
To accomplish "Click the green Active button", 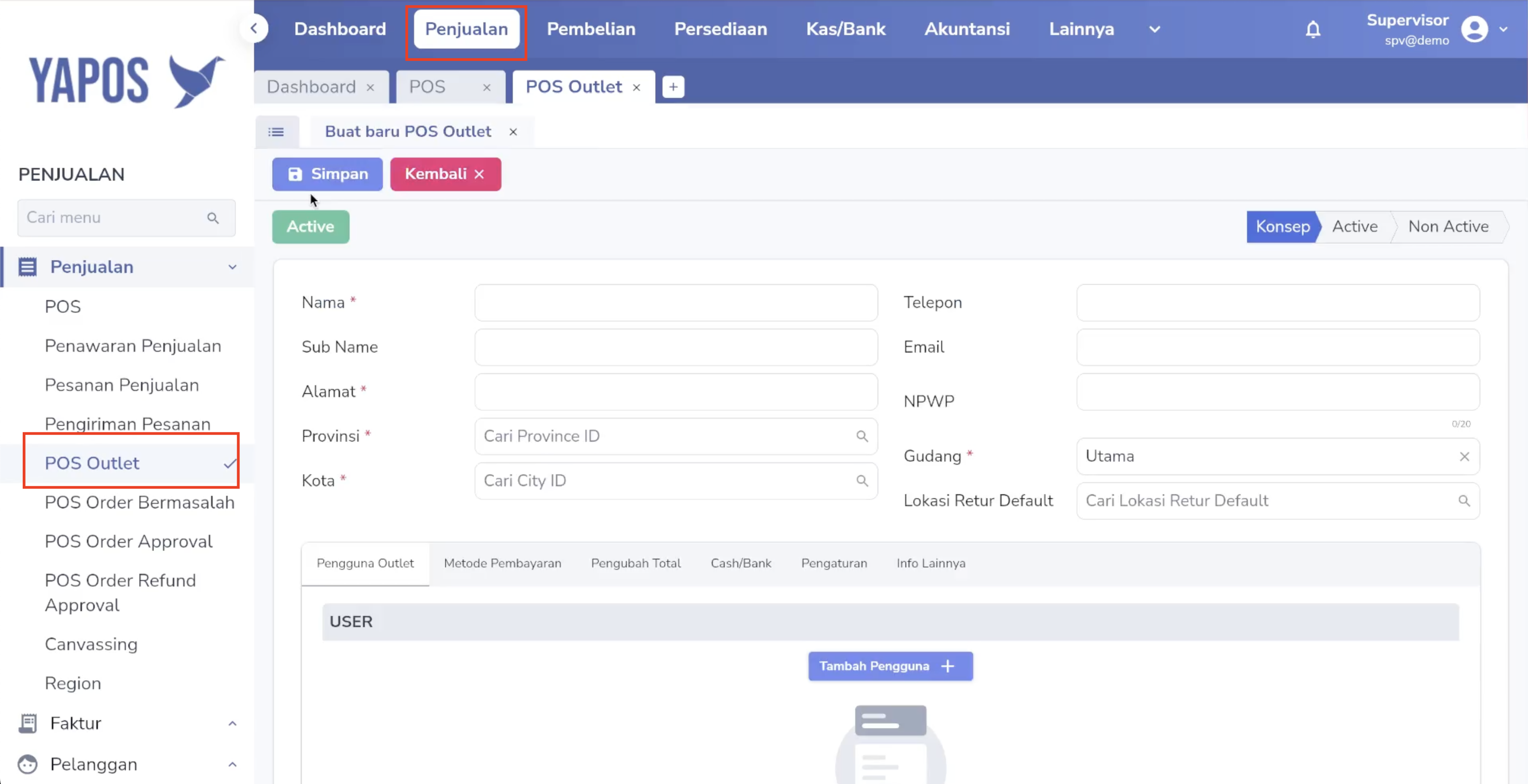I will pos(311,227).
